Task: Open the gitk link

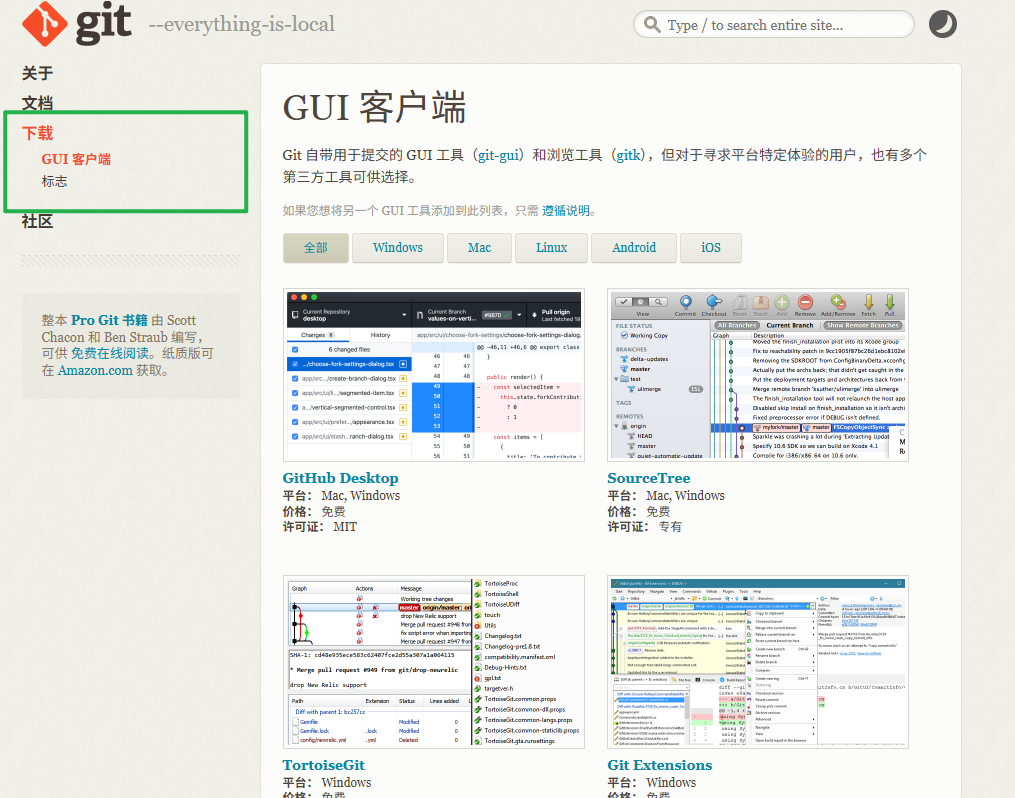Action: click(x=629, y=155)
